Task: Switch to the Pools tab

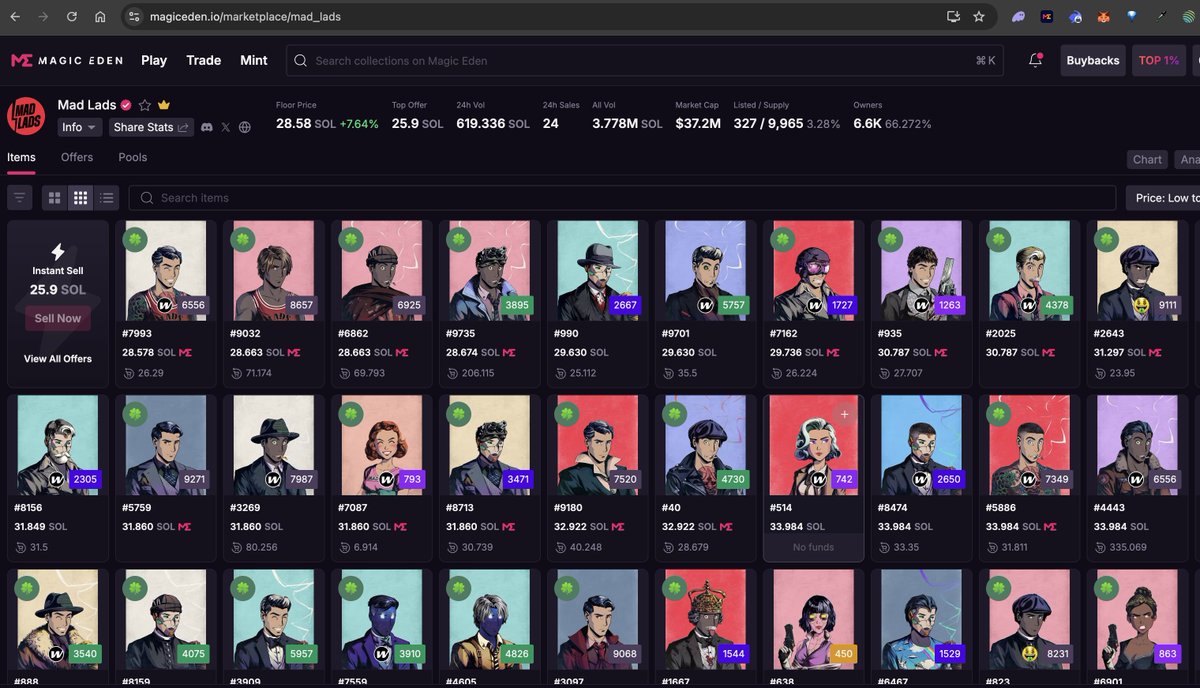Action: click(x=133, y=157)
